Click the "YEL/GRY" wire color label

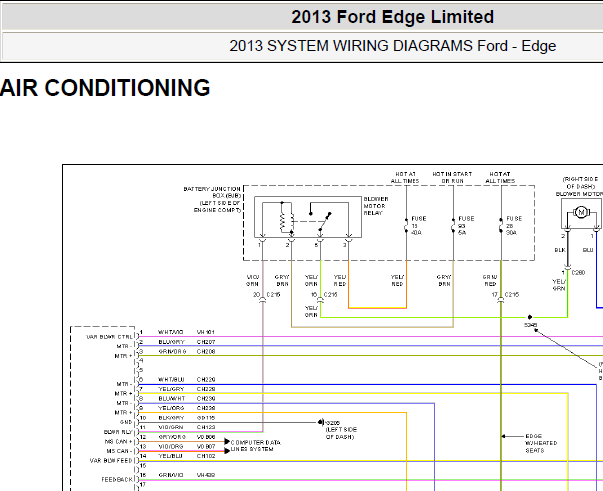coord(171,389)
